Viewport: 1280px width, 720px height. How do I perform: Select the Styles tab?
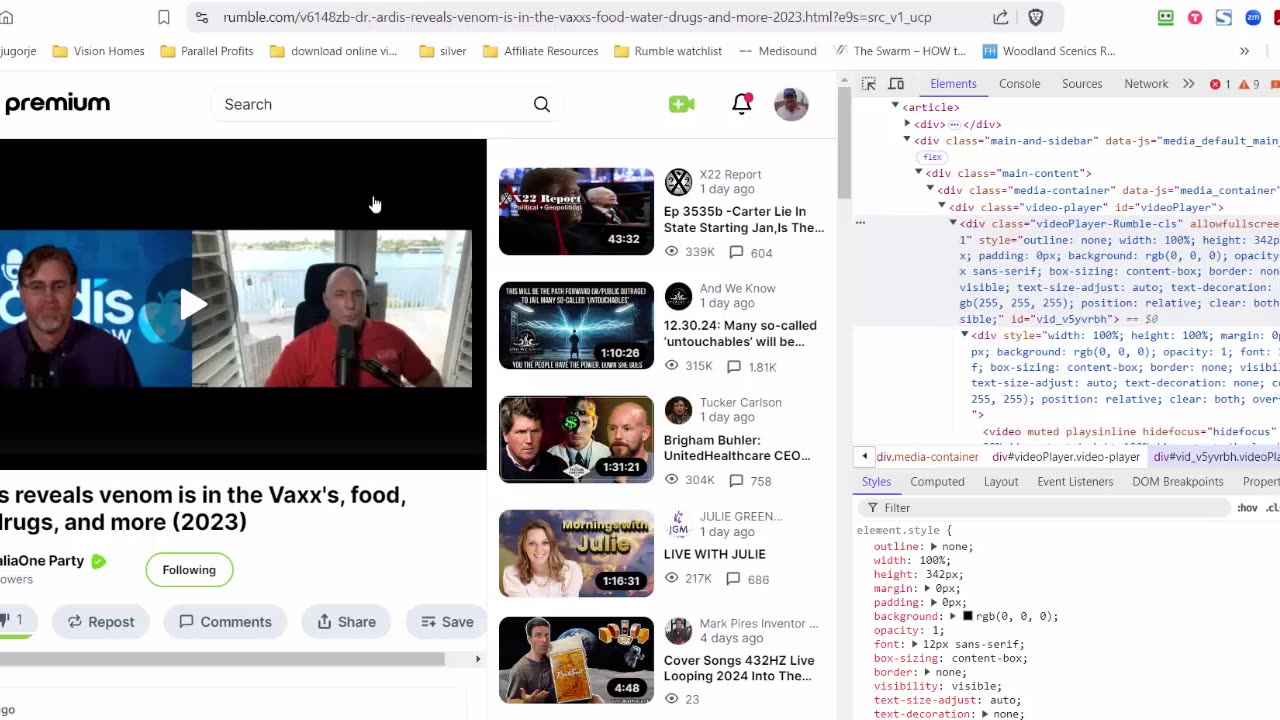(x=876, y=482)
